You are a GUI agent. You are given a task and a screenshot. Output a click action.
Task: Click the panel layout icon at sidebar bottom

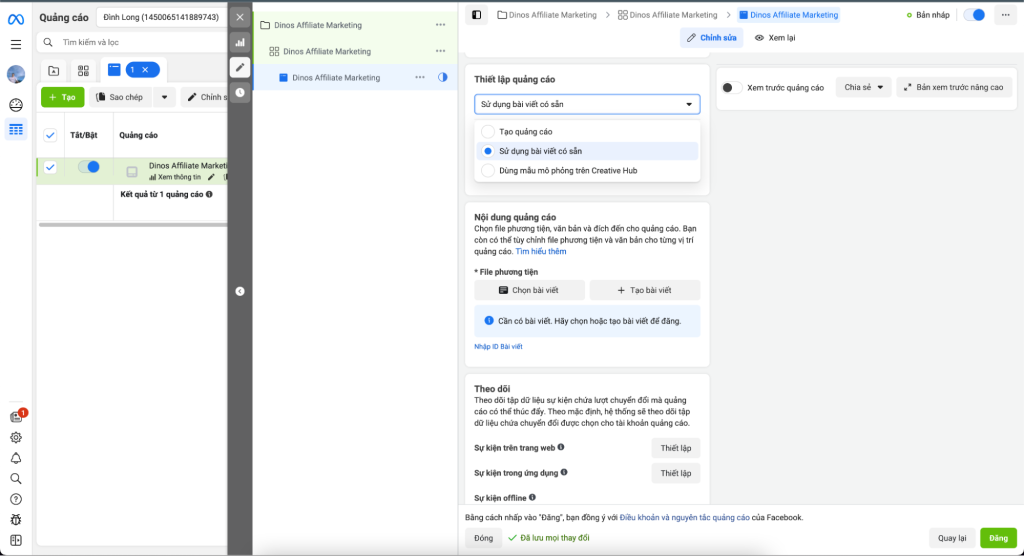(16, 540)
